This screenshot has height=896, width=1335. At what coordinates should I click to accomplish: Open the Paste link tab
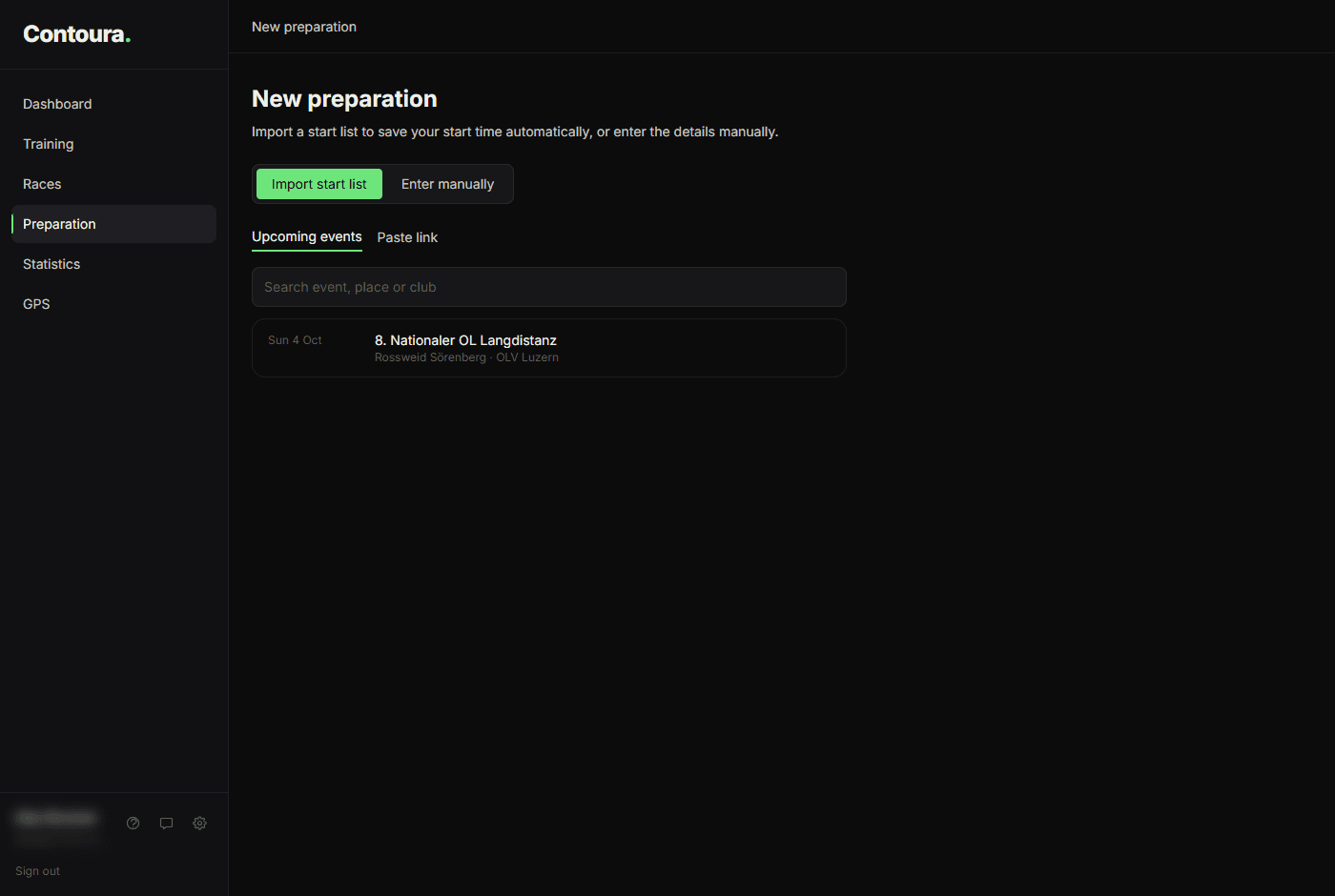coord(407,237)
